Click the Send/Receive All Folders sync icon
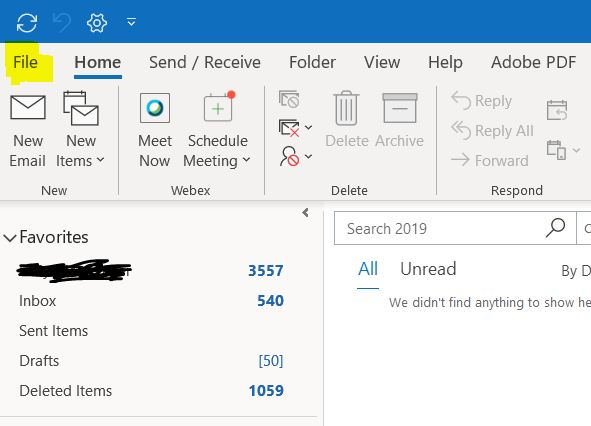 click(27, 23)
